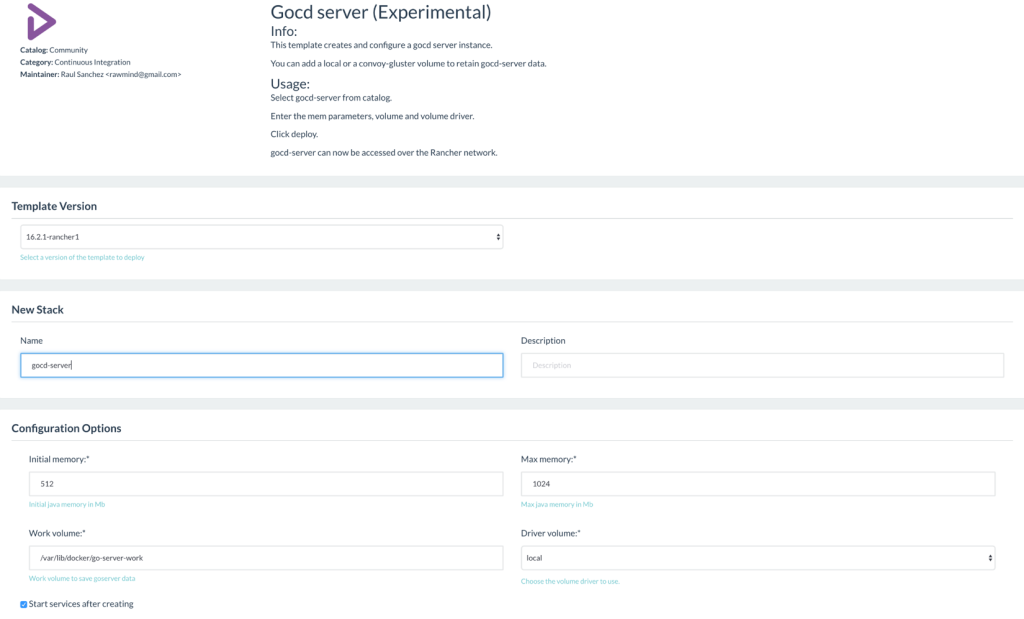
Task: Open the Template Version dropdown
Action: (x=261, y=237)
